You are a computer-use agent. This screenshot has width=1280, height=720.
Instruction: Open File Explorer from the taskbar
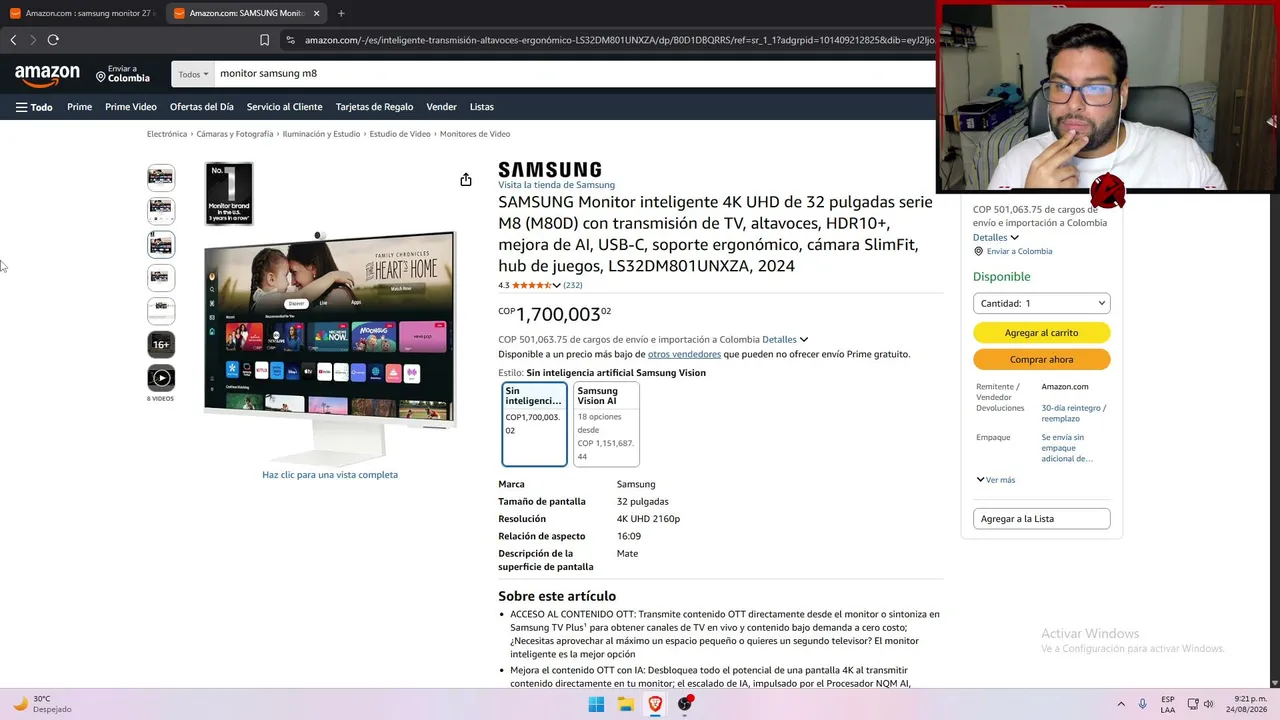626,704
